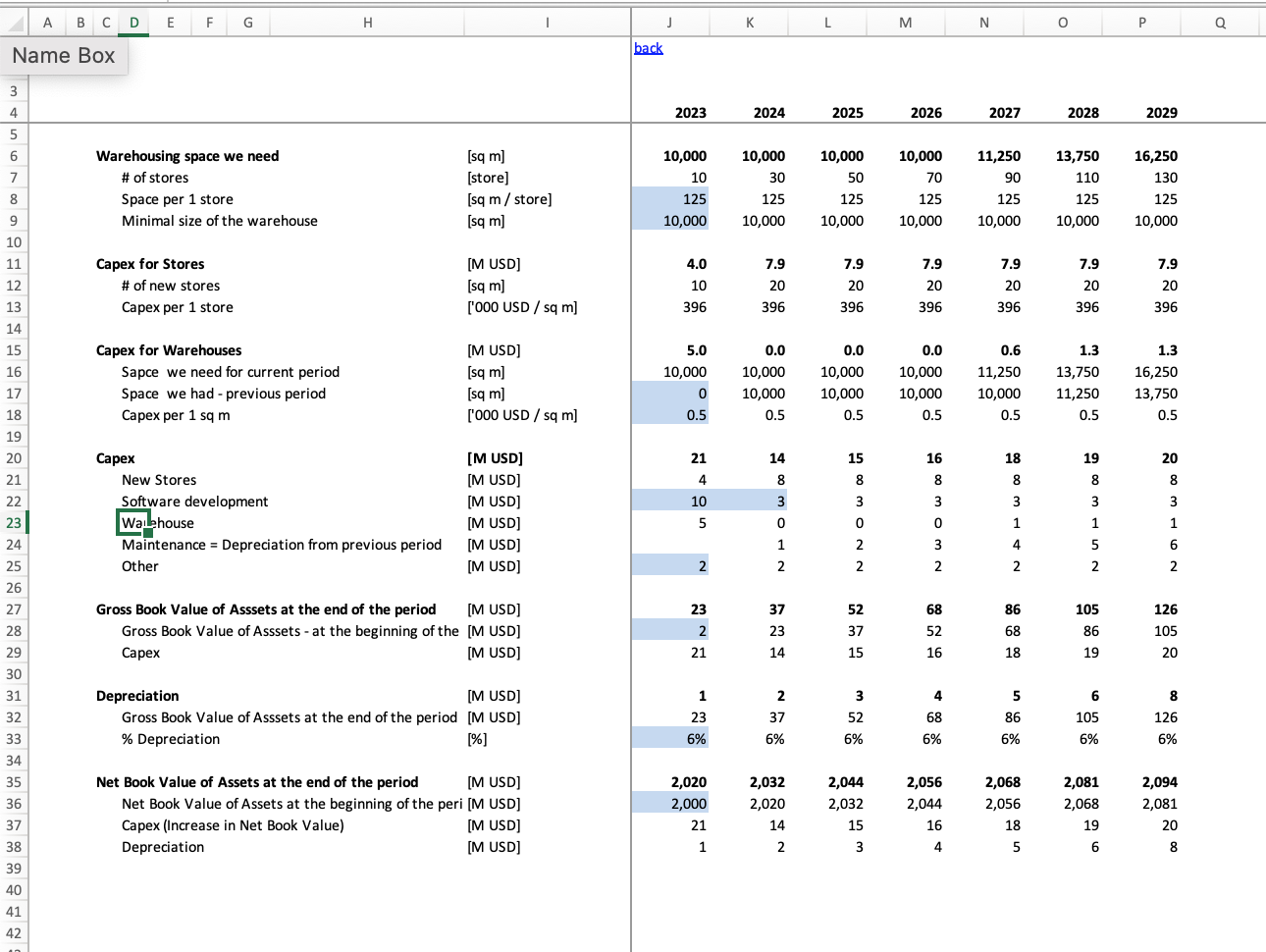Click 'Capex (Increase in Net Book Value)' label
Image resolution: width=1266 pixels, height=952 pixels.
click(x=233, y=825)
